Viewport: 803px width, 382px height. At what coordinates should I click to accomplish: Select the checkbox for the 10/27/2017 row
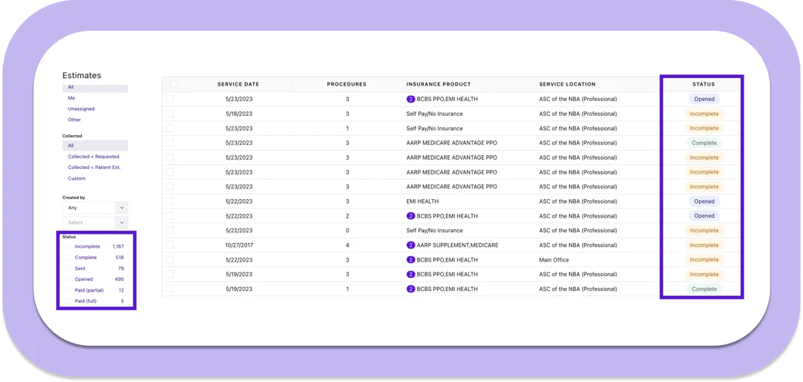click(x=170, y=245)
